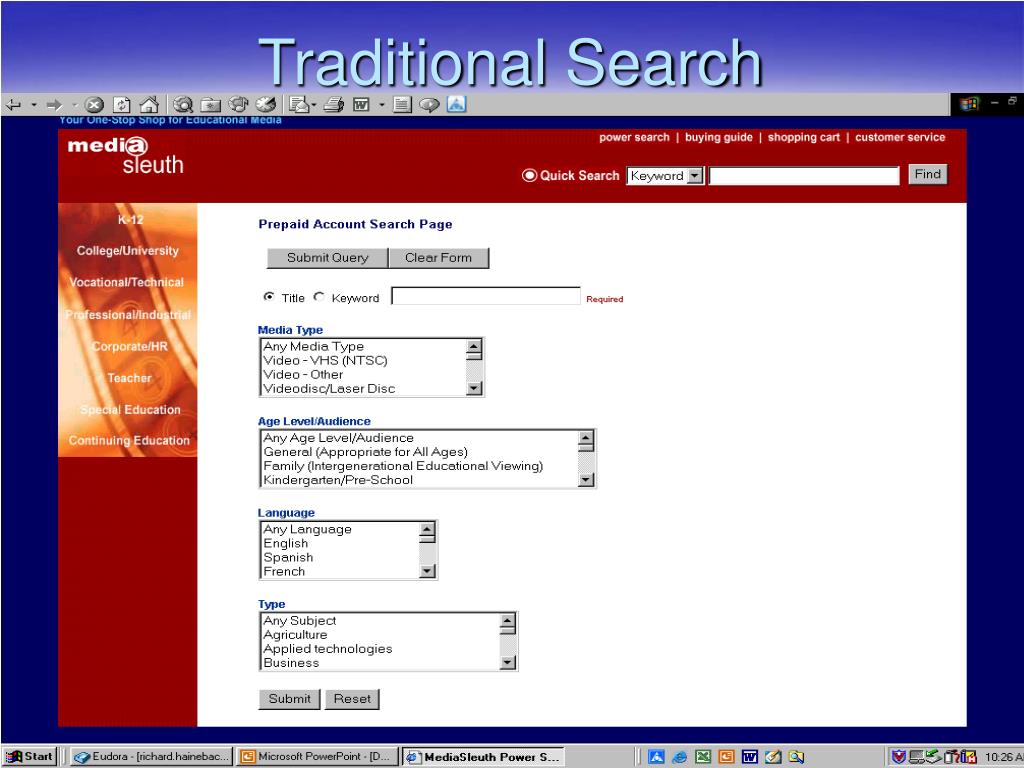
Task: Click the Submit Query button
Action: coord(327,258)
